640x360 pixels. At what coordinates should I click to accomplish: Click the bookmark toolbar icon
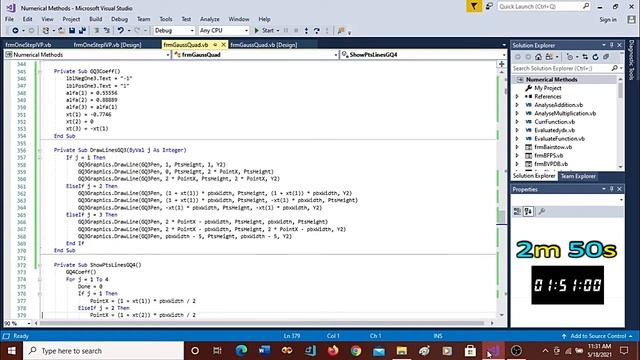point(341,31)
